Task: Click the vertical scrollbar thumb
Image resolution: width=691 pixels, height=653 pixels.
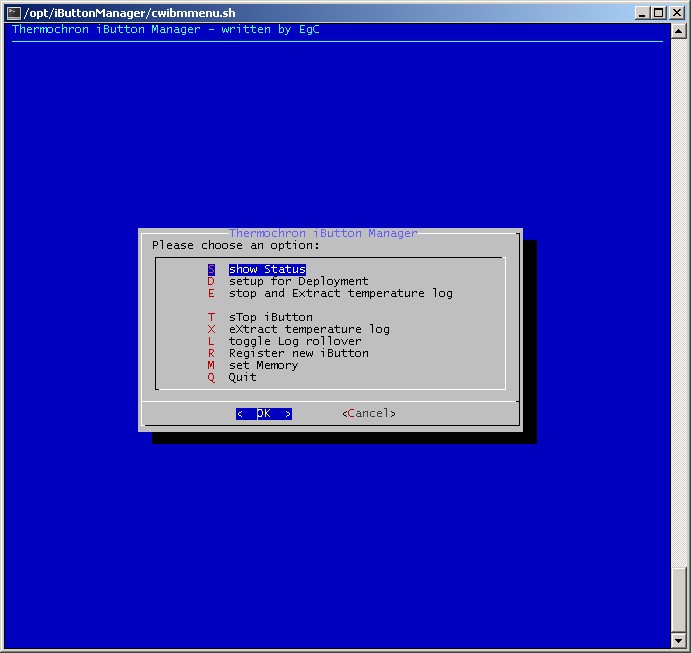Action: coord(679,600)
